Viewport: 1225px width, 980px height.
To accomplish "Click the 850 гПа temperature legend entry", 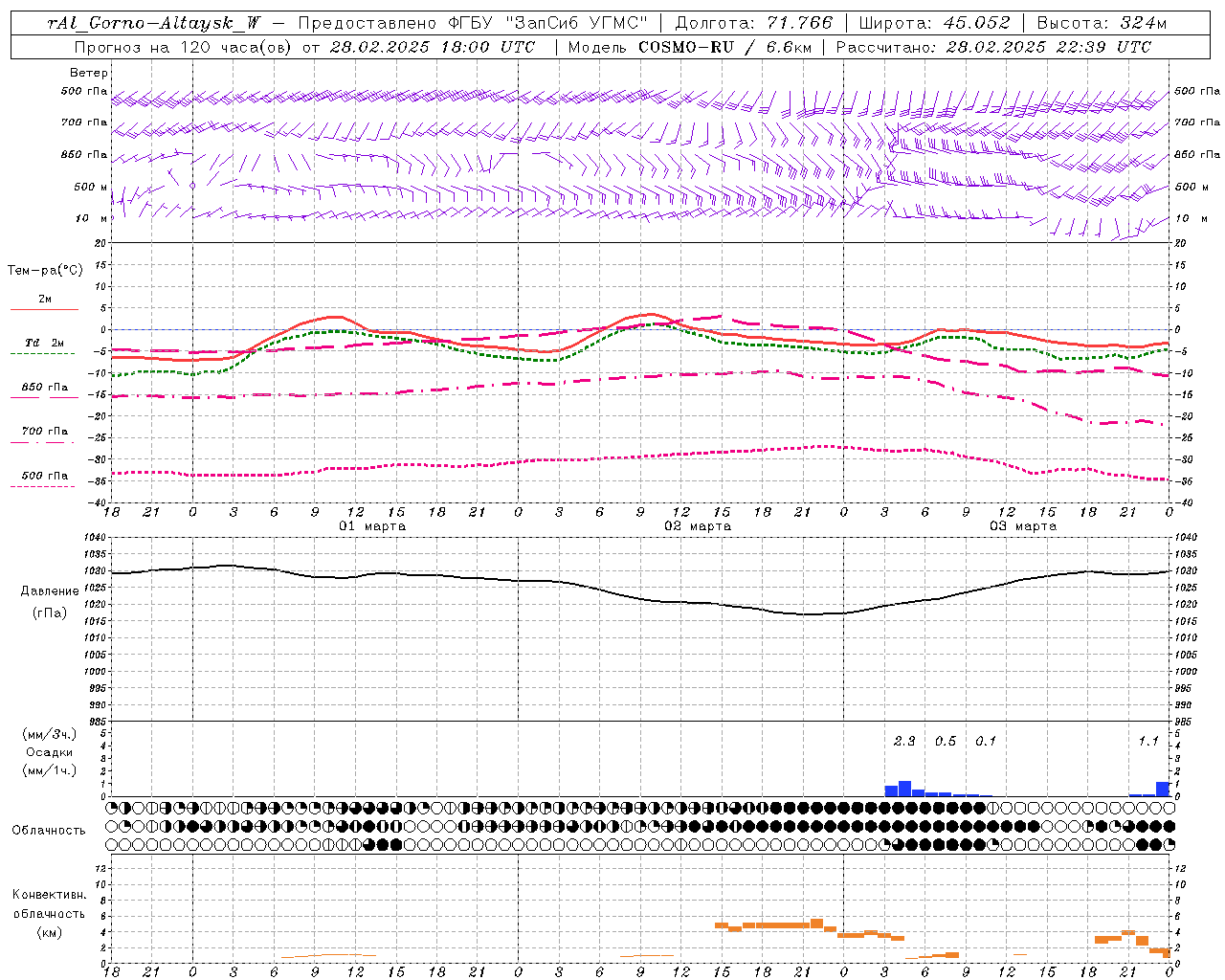I will [x=44, y=388].
